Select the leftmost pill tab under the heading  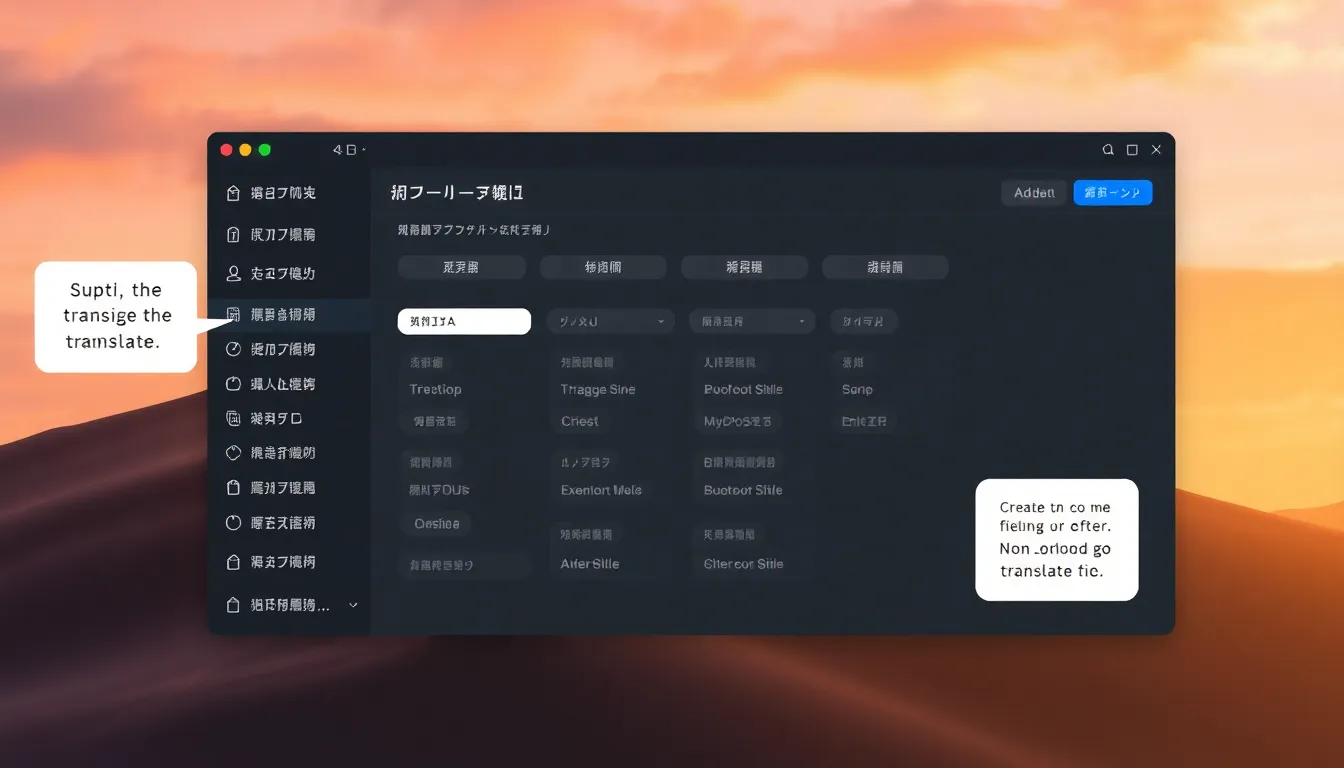click(461, 267)
